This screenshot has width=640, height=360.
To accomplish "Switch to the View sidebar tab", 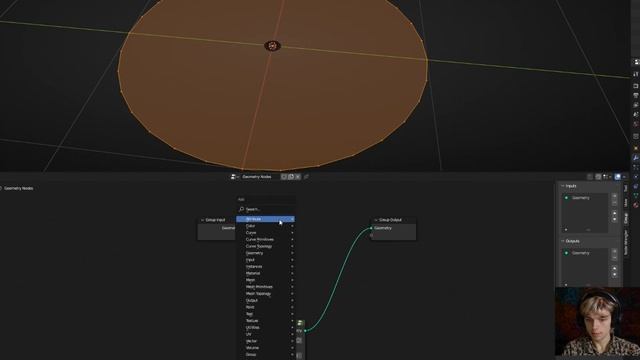I will pos(626,203).
